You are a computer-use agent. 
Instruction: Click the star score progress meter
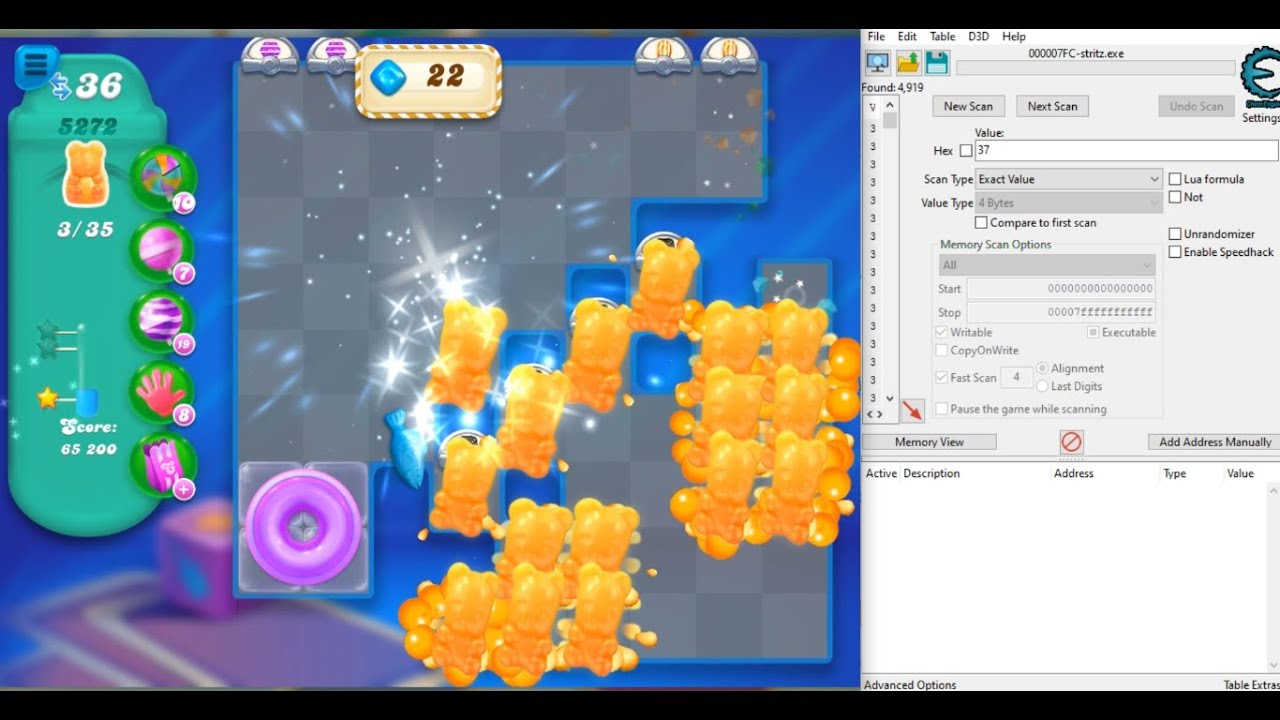coord(85,368)
